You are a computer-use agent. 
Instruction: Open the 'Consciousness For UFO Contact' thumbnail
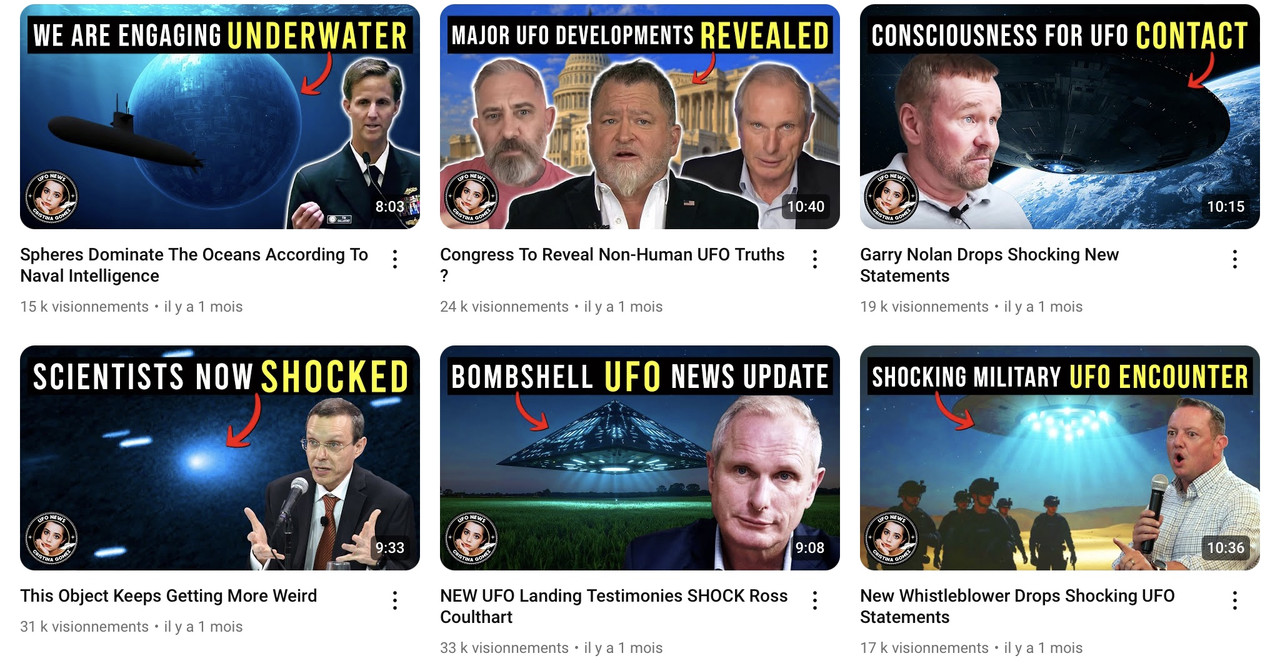click(x=1060, y=117)
